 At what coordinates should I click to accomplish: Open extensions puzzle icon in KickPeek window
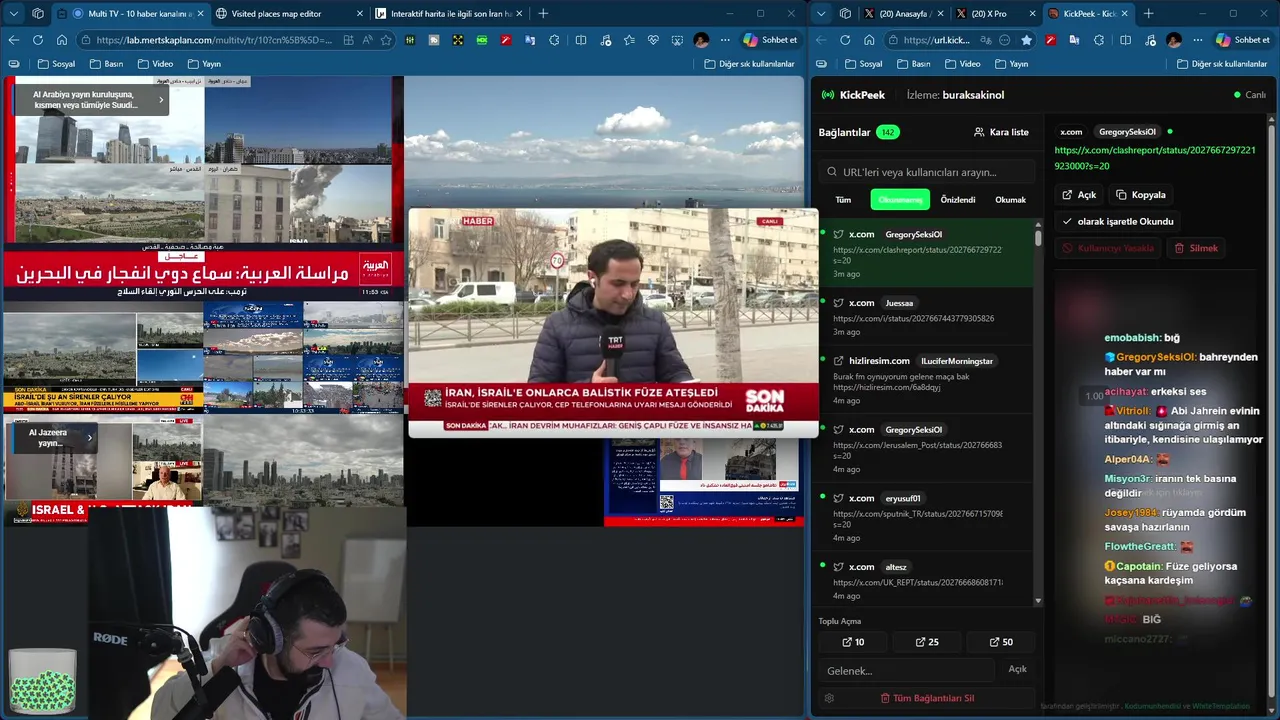tap(1100, 40)
